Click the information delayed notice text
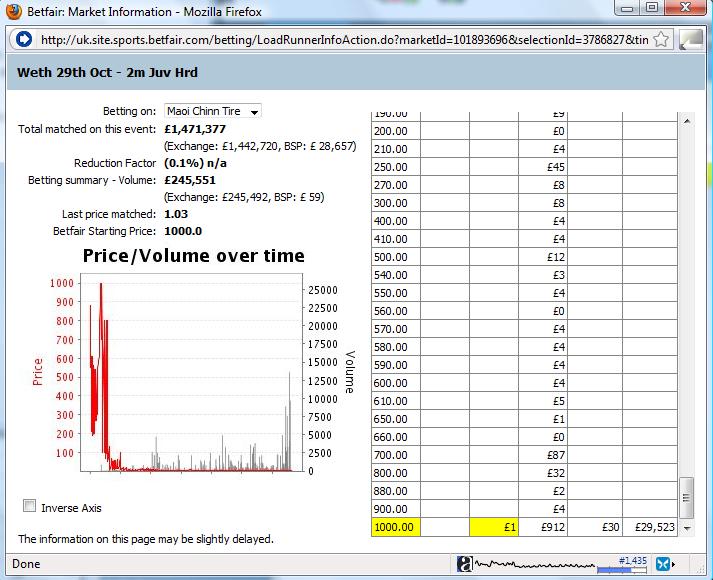 pyautogui.click(x=146, y=539)
